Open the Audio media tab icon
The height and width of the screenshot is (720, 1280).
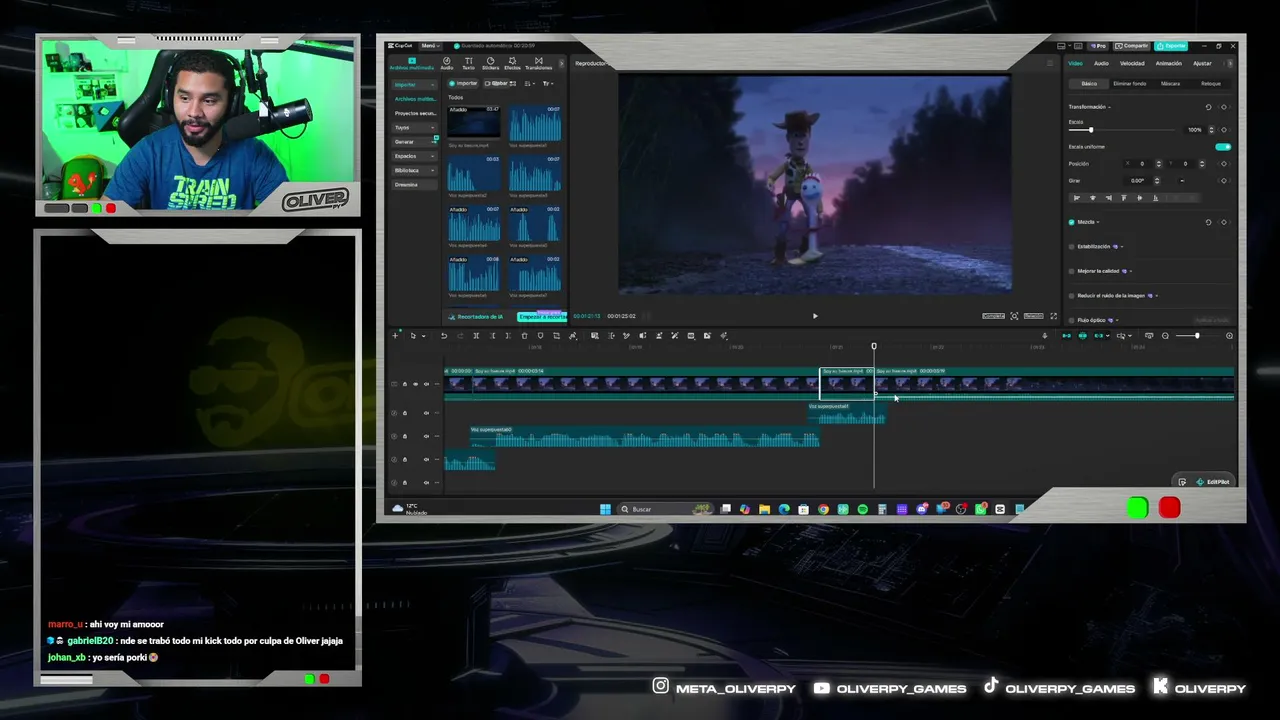coord(447,63)
